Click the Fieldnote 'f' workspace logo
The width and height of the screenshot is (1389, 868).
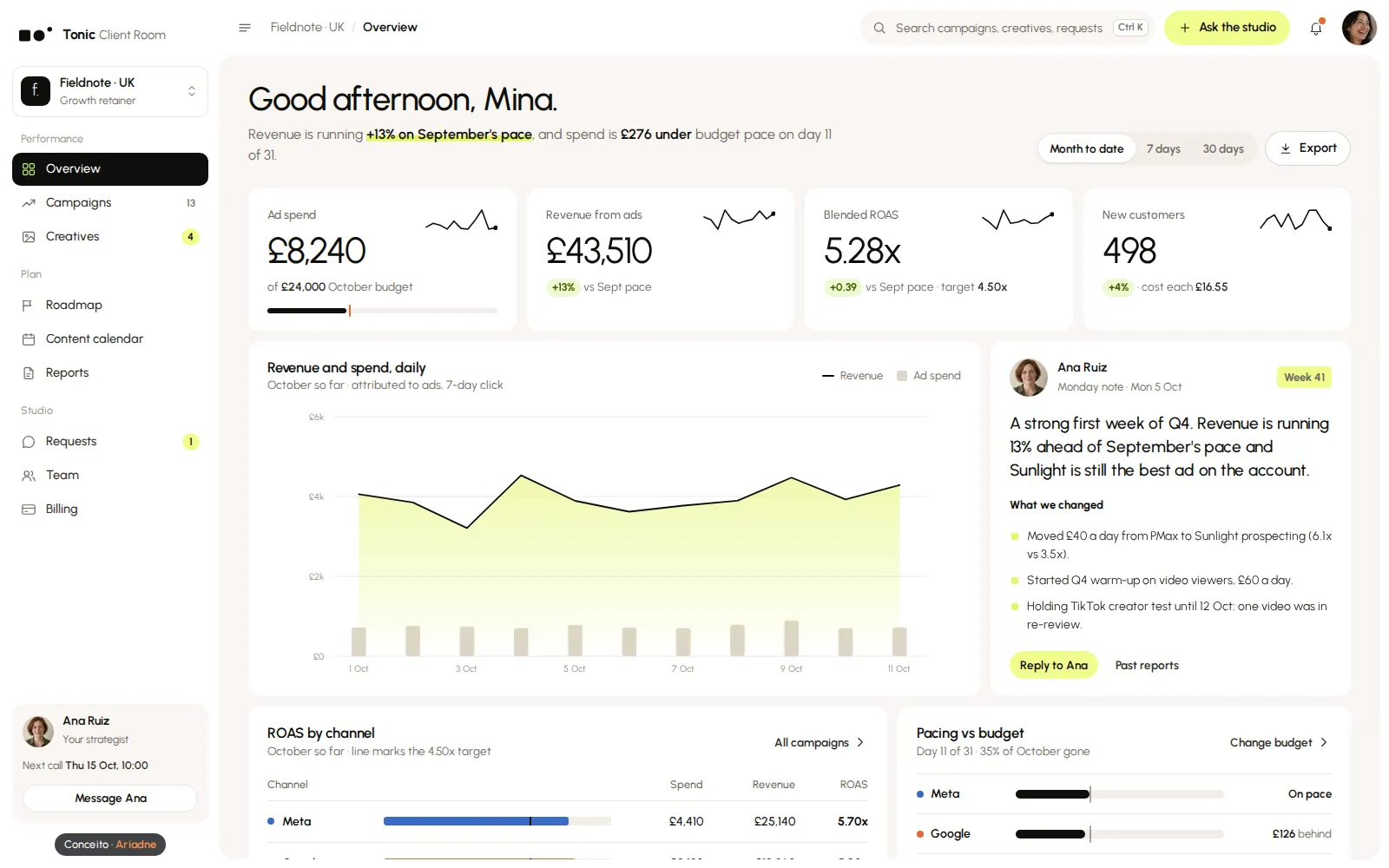tap(36, 91)
